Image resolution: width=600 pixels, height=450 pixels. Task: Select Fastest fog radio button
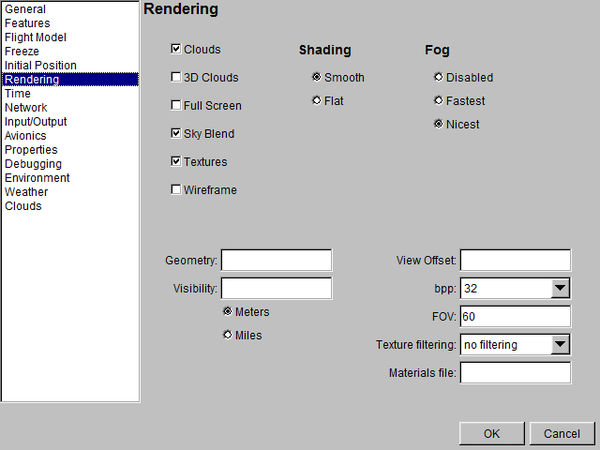(x=438, y=101)
